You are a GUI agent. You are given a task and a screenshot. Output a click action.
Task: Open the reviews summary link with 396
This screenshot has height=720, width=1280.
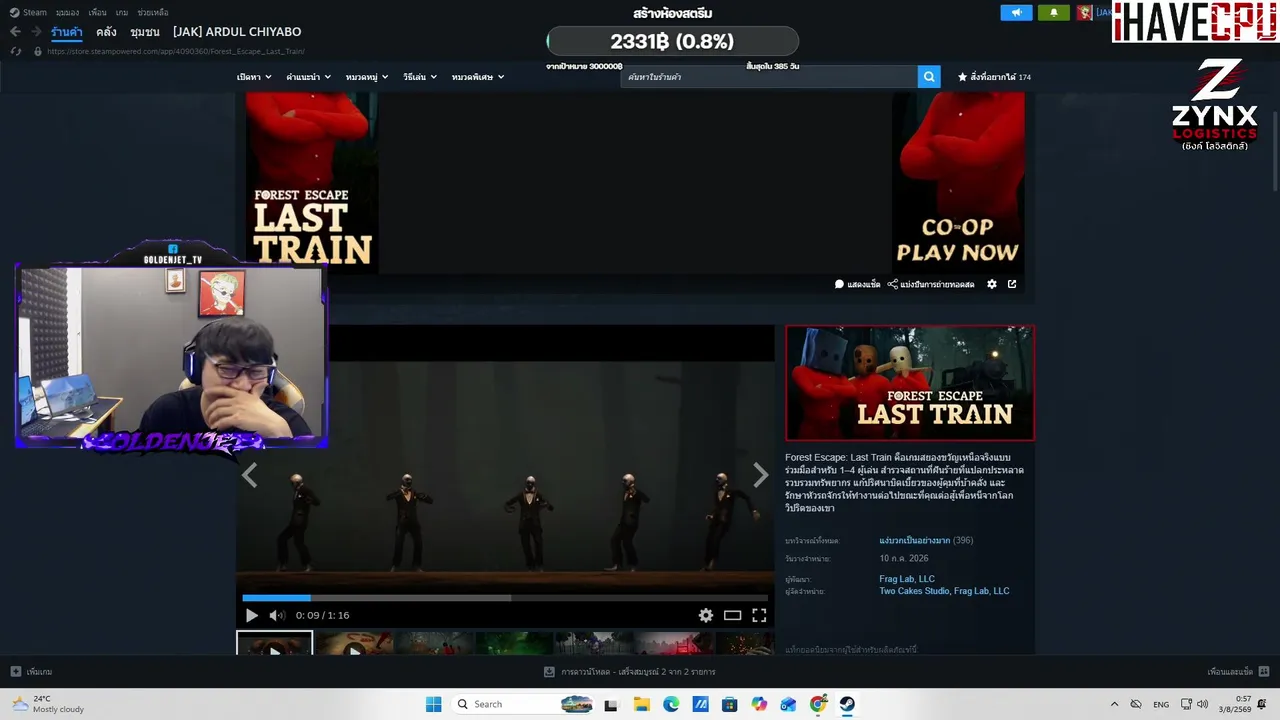(x=926, y=541)
